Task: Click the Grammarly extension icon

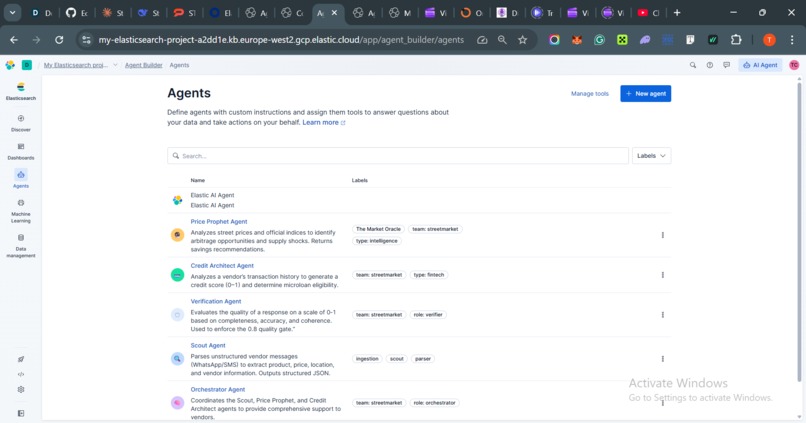Action: [x=599, y=40]
